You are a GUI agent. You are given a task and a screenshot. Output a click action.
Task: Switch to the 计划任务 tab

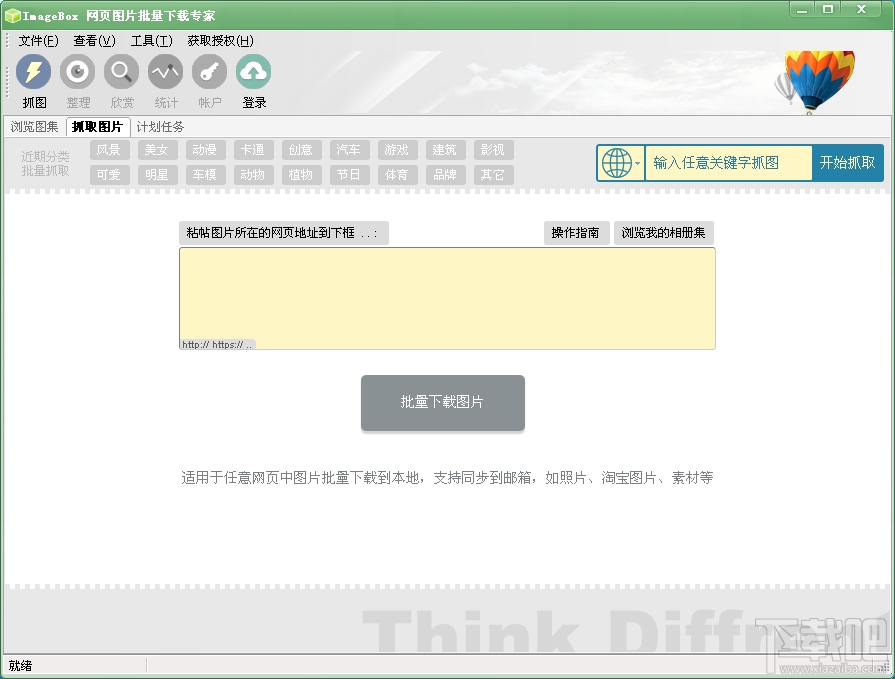tap(160, 127)
